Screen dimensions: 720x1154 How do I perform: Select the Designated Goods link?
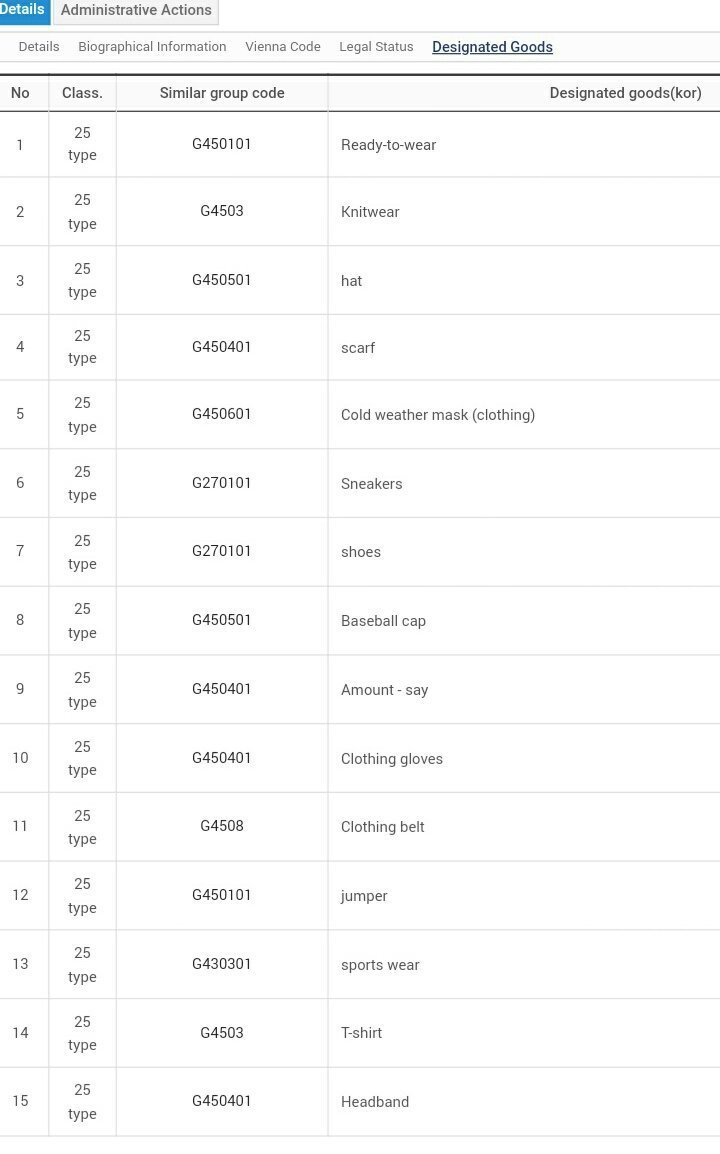click(492, 47)
